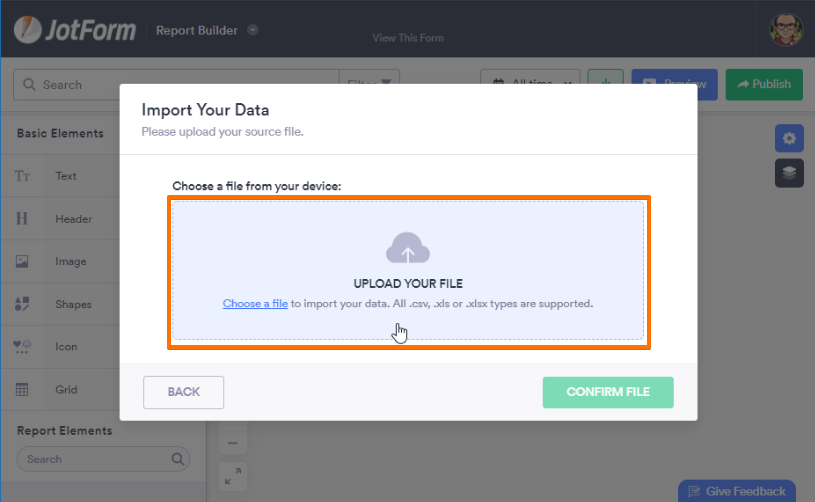The width and height of the screenshot is (815, 502).
Task: Open the user avatar menu
Action: pyautogui.click(x=786, y=30)
